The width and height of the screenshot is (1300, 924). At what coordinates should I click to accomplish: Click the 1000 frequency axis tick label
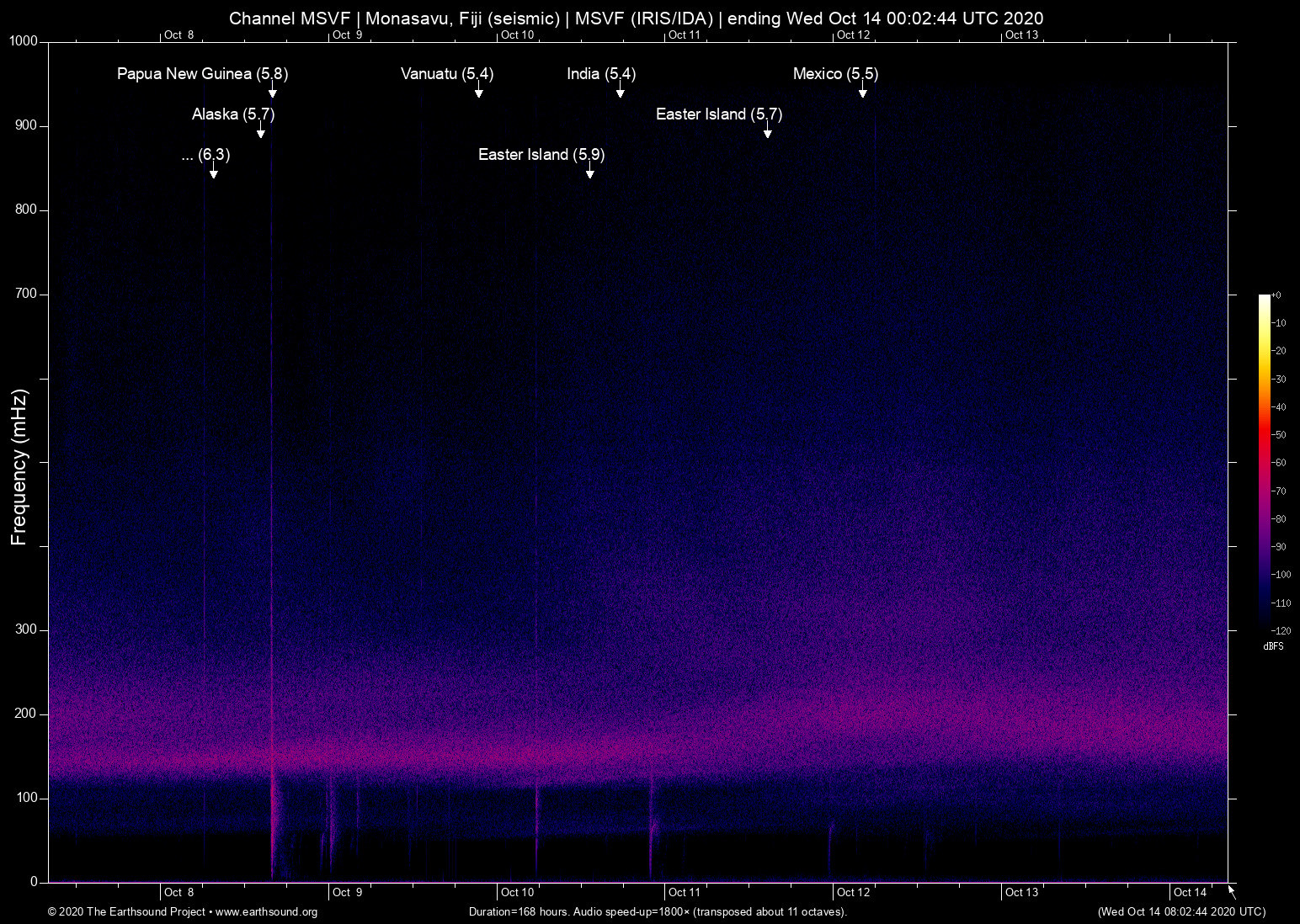point(23,41)
